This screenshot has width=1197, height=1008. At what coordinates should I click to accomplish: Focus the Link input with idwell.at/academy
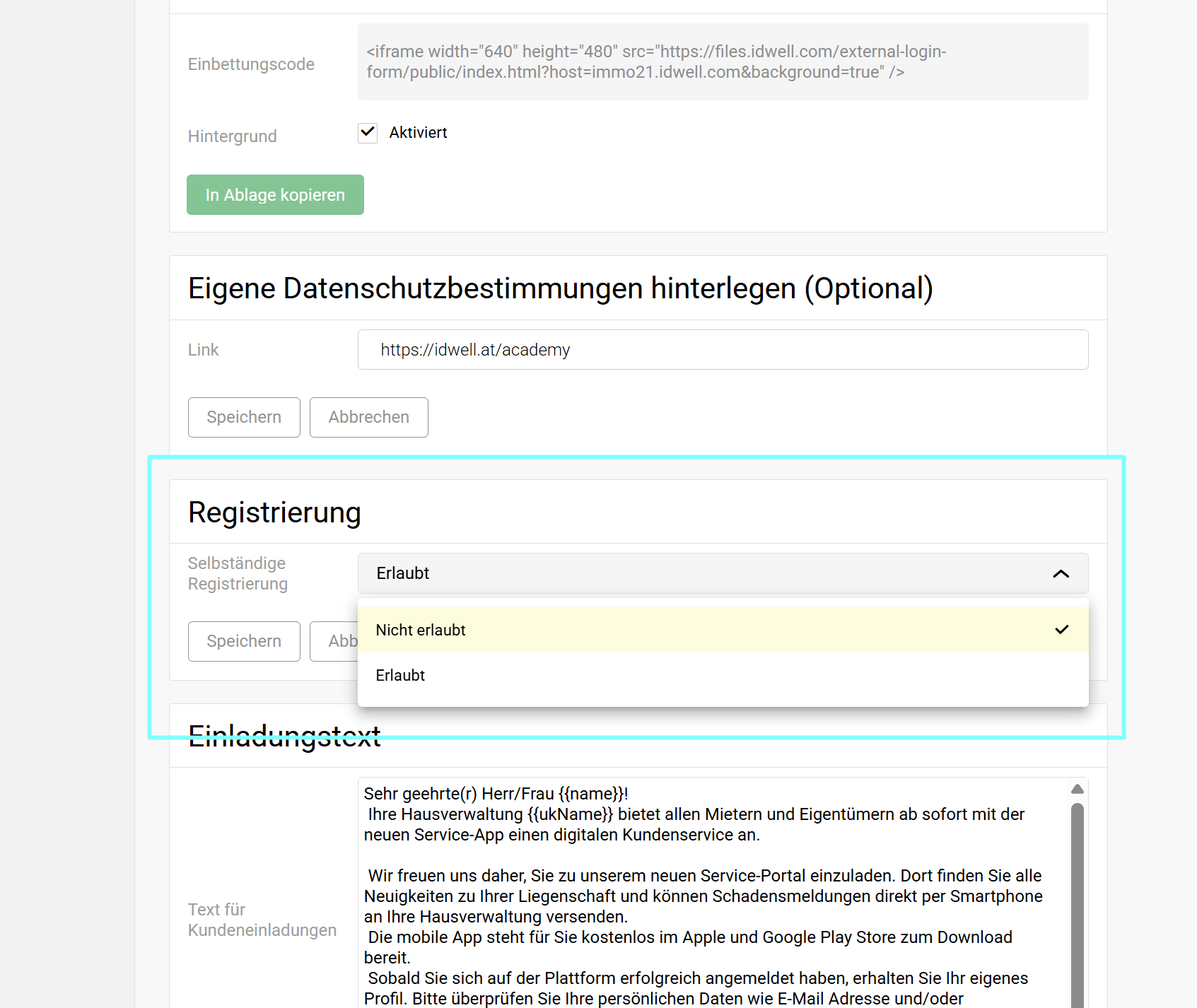pyautogui.click(x=722, y=350)
